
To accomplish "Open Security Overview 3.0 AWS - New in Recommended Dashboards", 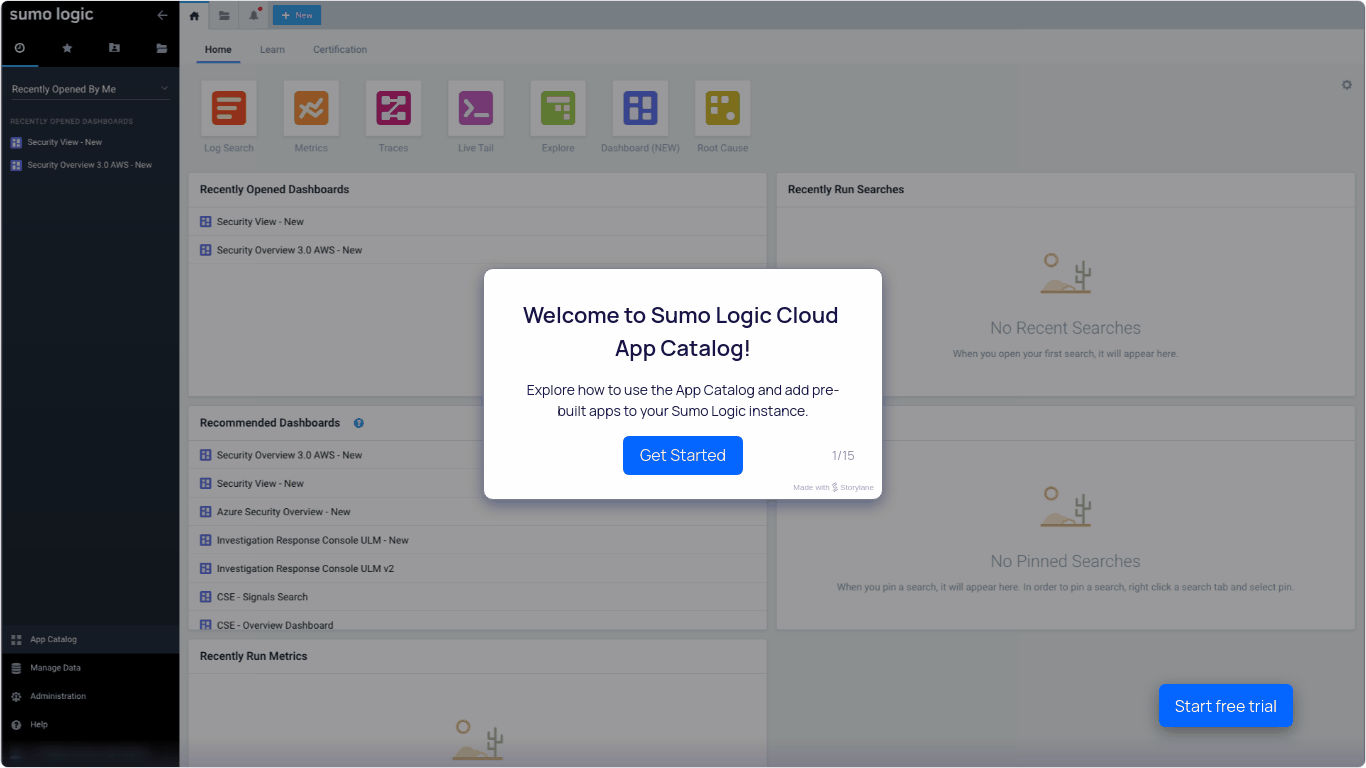I will (x=478, y=455).
